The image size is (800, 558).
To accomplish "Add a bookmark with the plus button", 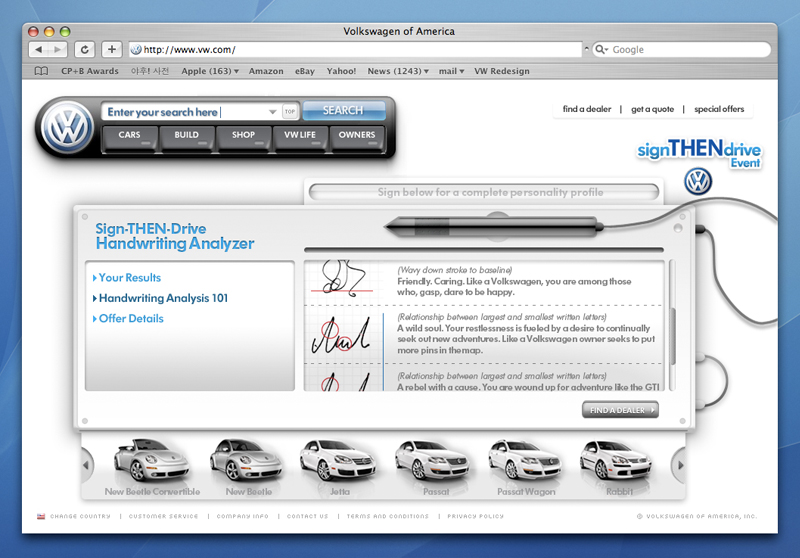I will pos(112,49).
